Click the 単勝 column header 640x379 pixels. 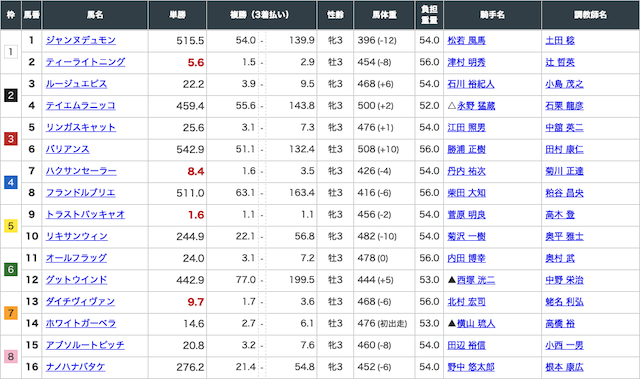(178, 15)
